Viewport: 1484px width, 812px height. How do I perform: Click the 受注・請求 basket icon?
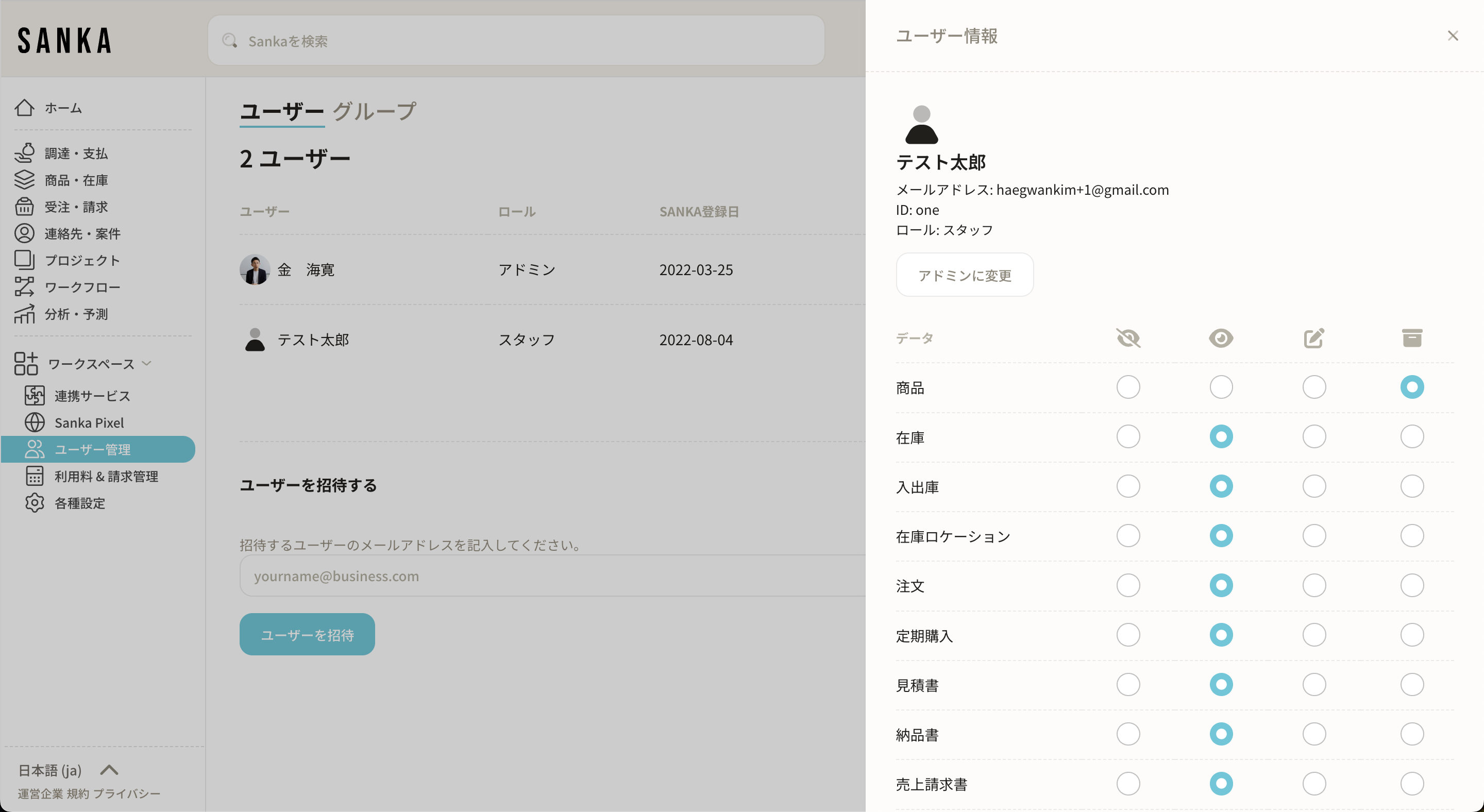click(x=24, y=207)
